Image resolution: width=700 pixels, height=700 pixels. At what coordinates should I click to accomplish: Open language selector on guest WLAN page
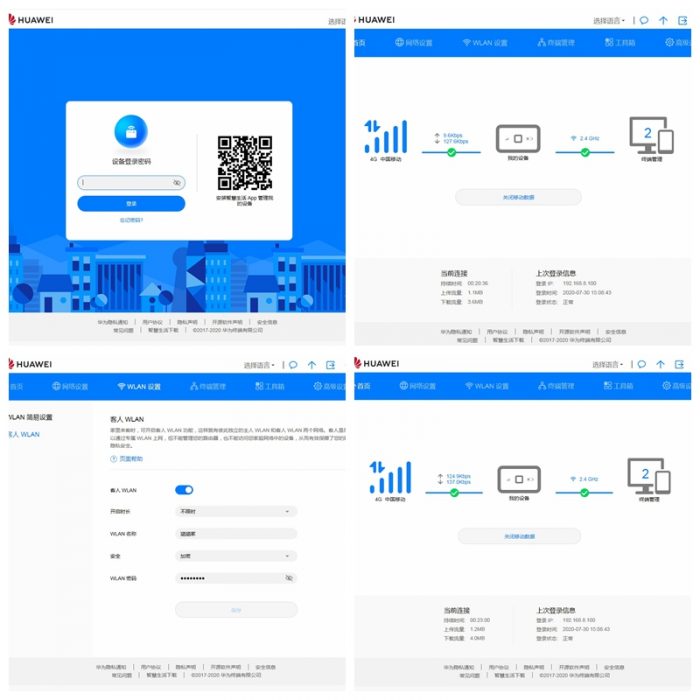click(x=263, y=365)
